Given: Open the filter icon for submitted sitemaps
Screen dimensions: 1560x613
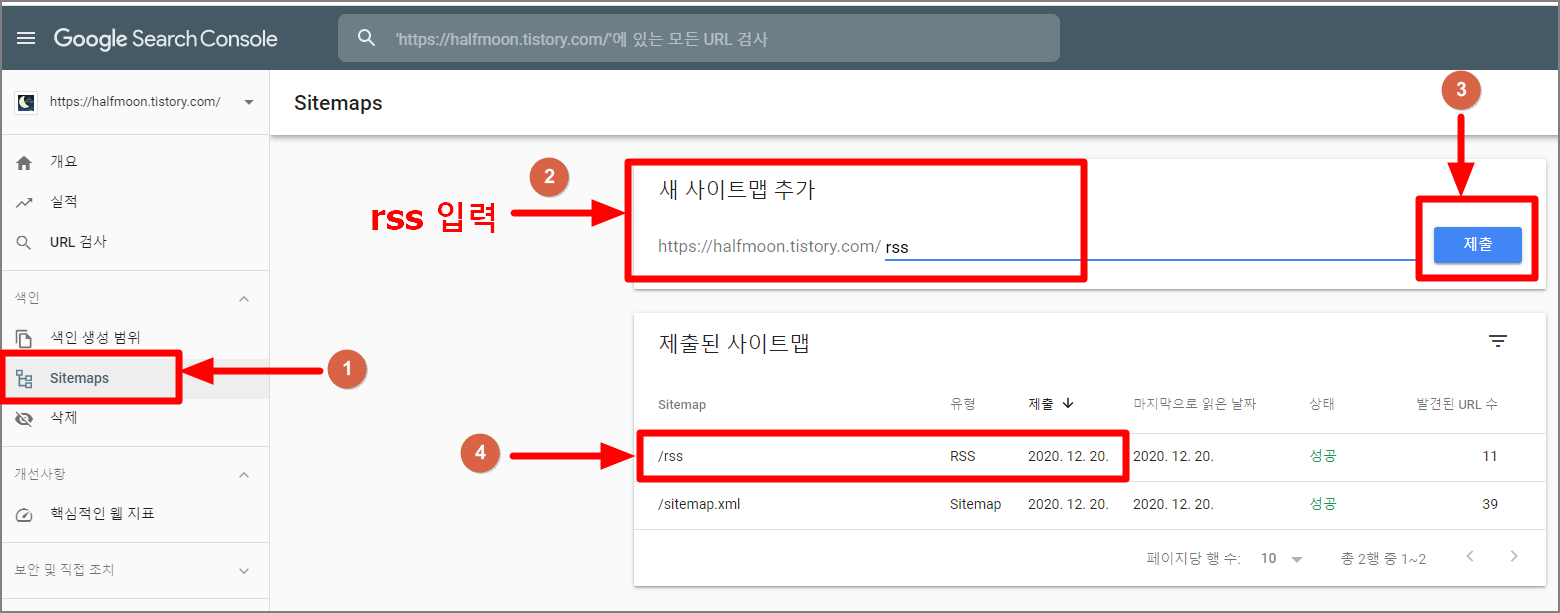Looking at the screenshot, I should [x=1497, y=342].
